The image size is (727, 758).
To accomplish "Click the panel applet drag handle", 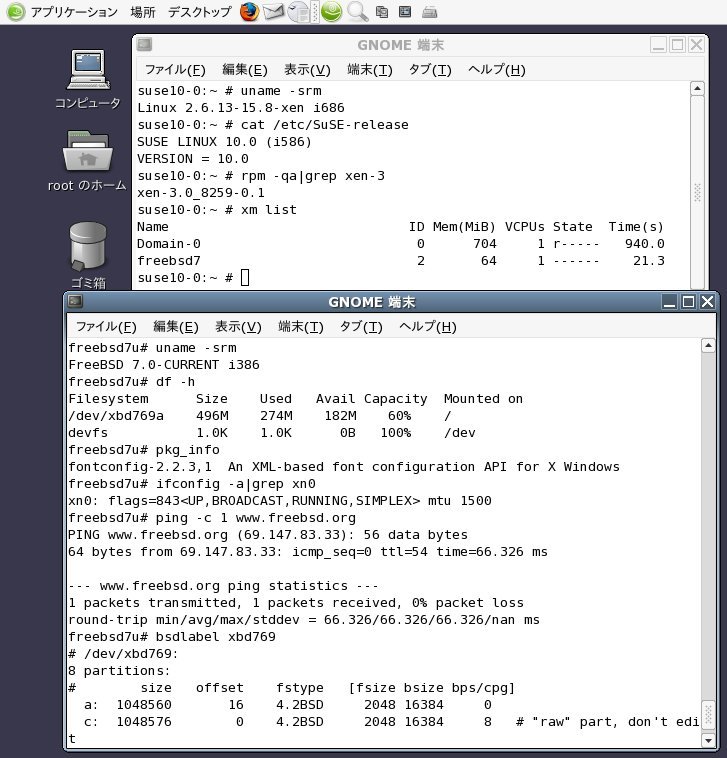I will 315,12.
